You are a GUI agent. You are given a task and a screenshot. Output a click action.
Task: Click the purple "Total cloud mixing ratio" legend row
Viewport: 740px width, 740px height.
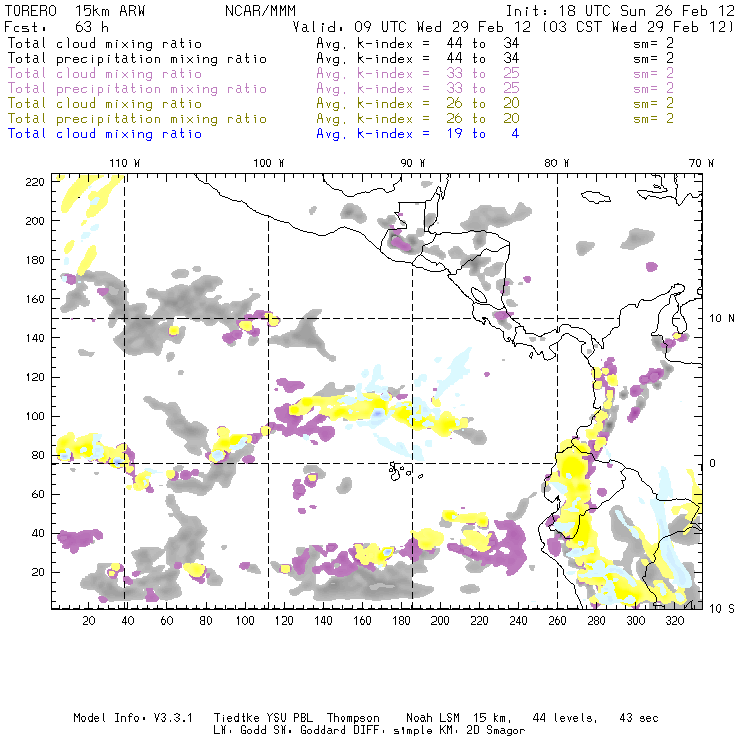pyautogui.click(x=340, y=74)
